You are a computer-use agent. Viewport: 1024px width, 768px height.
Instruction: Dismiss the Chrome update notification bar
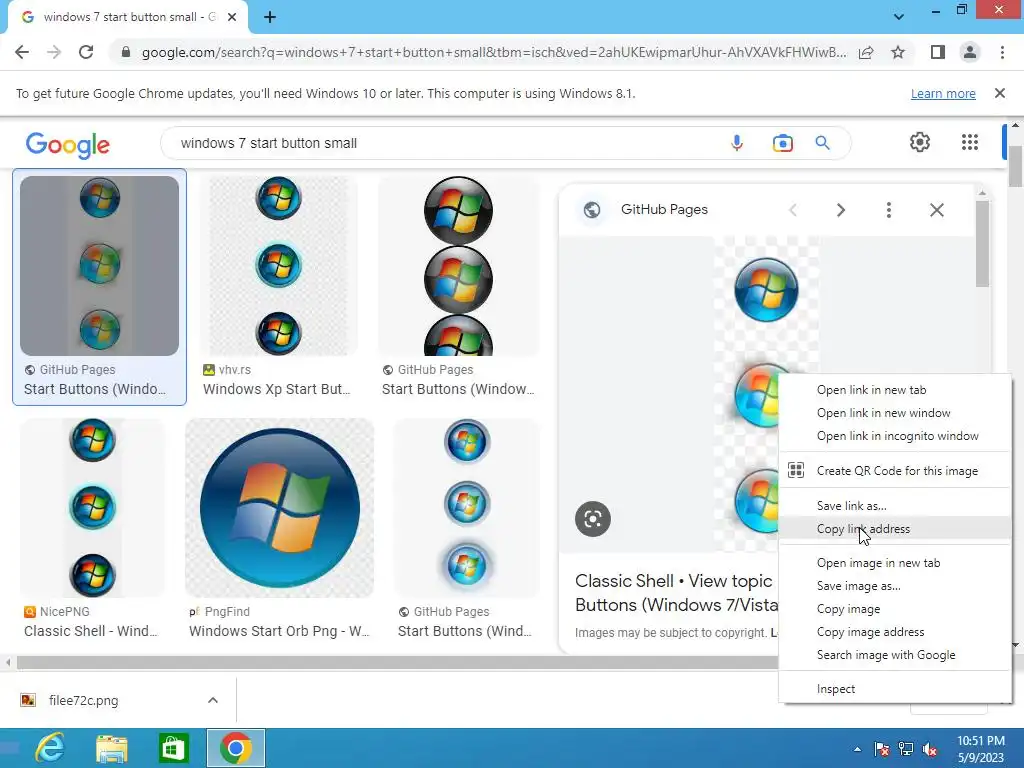pos(1000,93)
